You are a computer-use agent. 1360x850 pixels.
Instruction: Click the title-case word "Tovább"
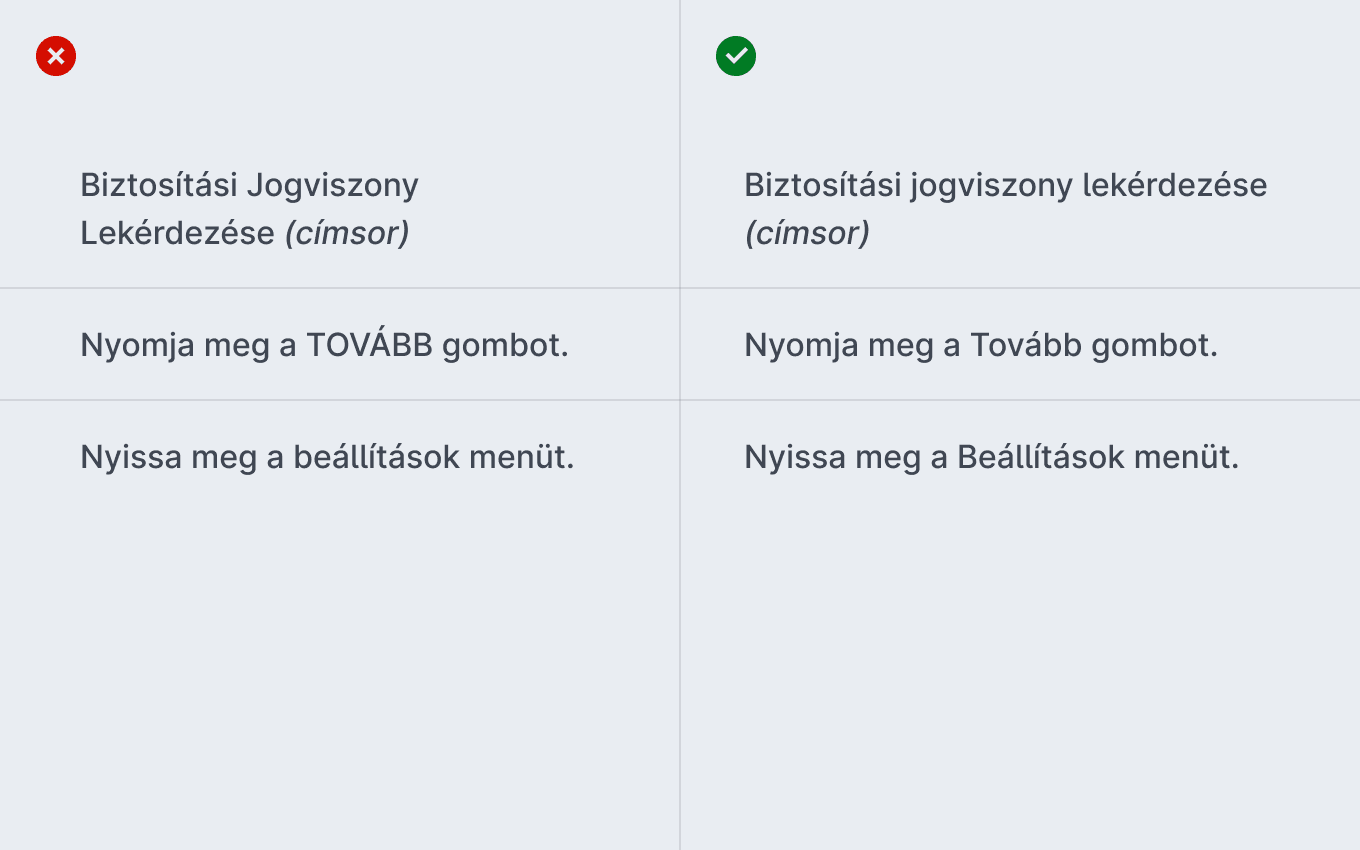[x=1026, y=345]
